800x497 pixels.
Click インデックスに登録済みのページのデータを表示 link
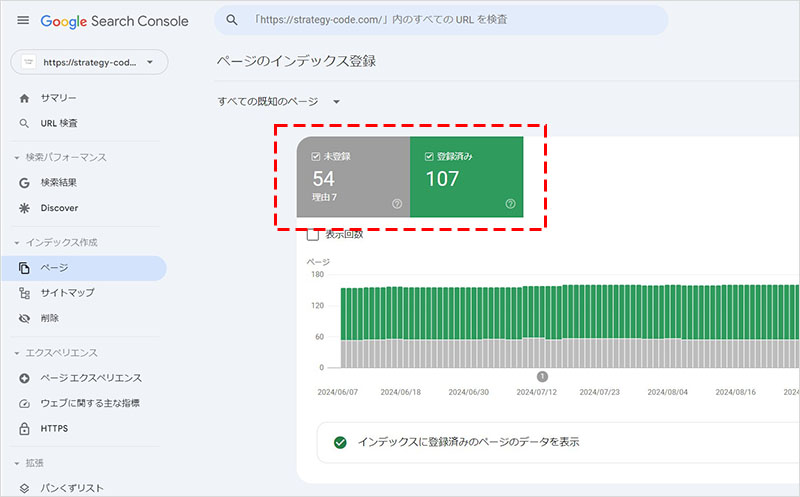[469, 441]
